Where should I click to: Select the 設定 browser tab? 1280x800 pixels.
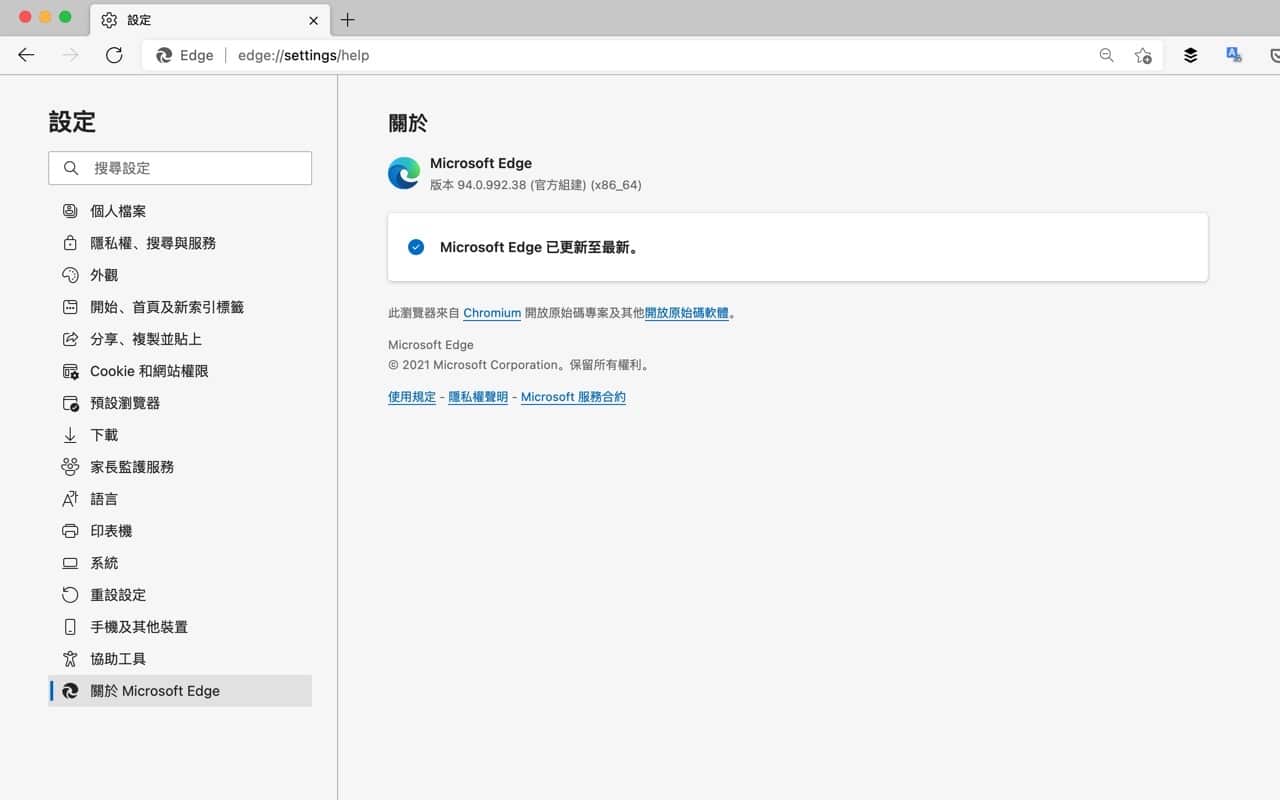(x=210, y=20)
